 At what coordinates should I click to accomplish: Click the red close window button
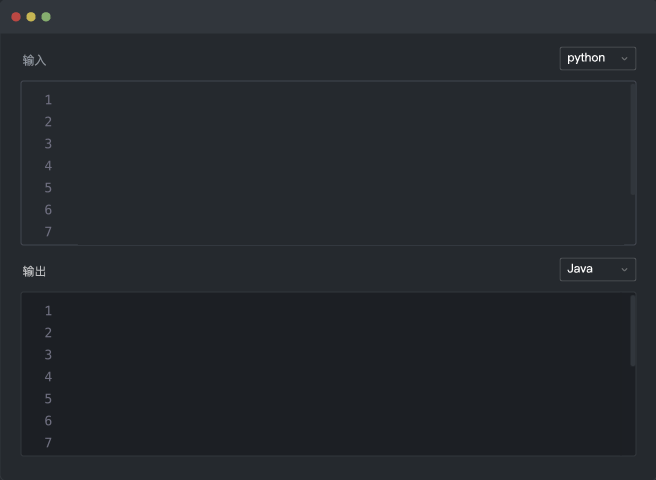point(16,17)
